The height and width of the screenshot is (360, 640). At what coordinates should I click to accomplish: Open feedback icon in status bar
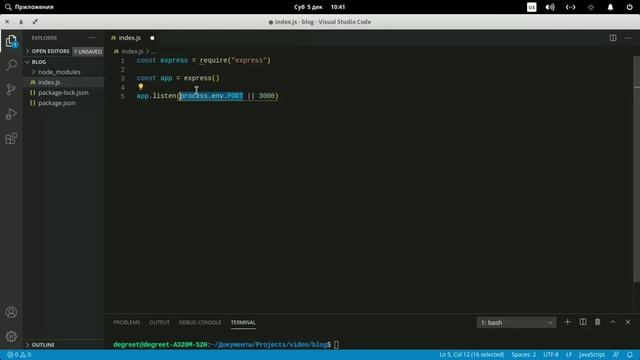(x=616, y=355)
